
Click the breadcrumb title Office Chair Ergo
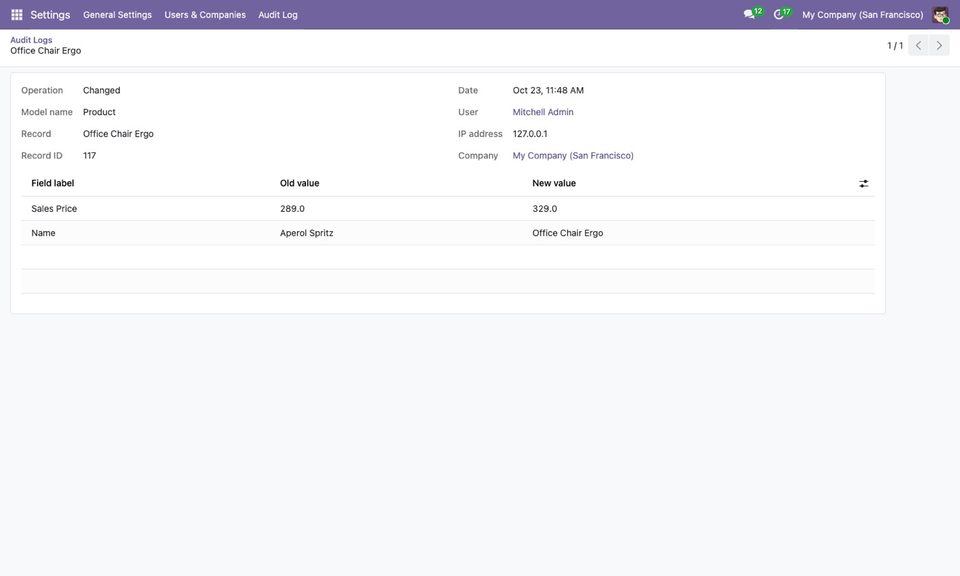point(46,51)
